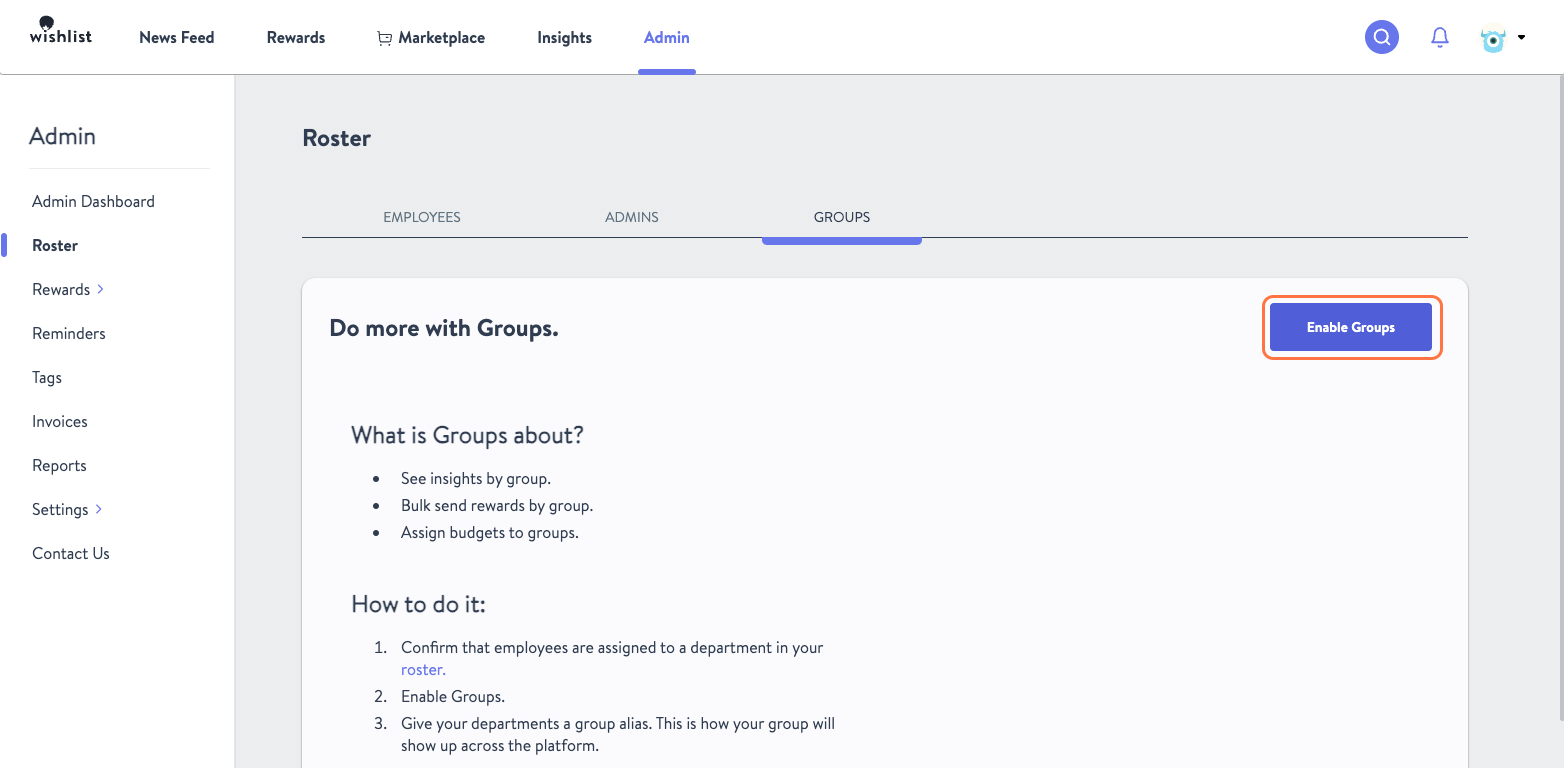Select the Marketplace cart icon

[x=384, y=37]
